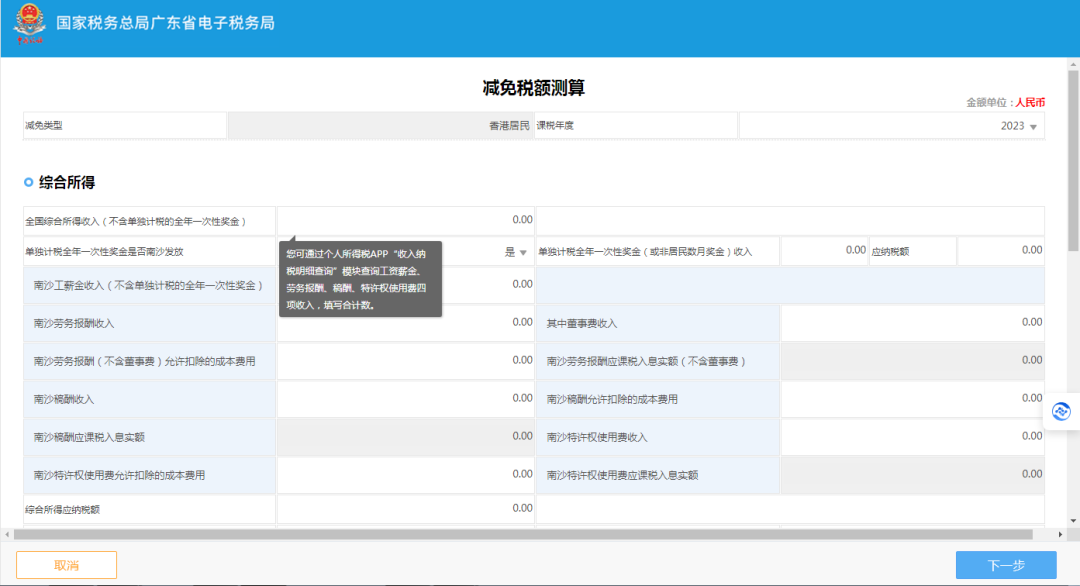Click the left arrow of horizontal scrollbar
This screenshot has width=1080, height=586.
point(7,534)
